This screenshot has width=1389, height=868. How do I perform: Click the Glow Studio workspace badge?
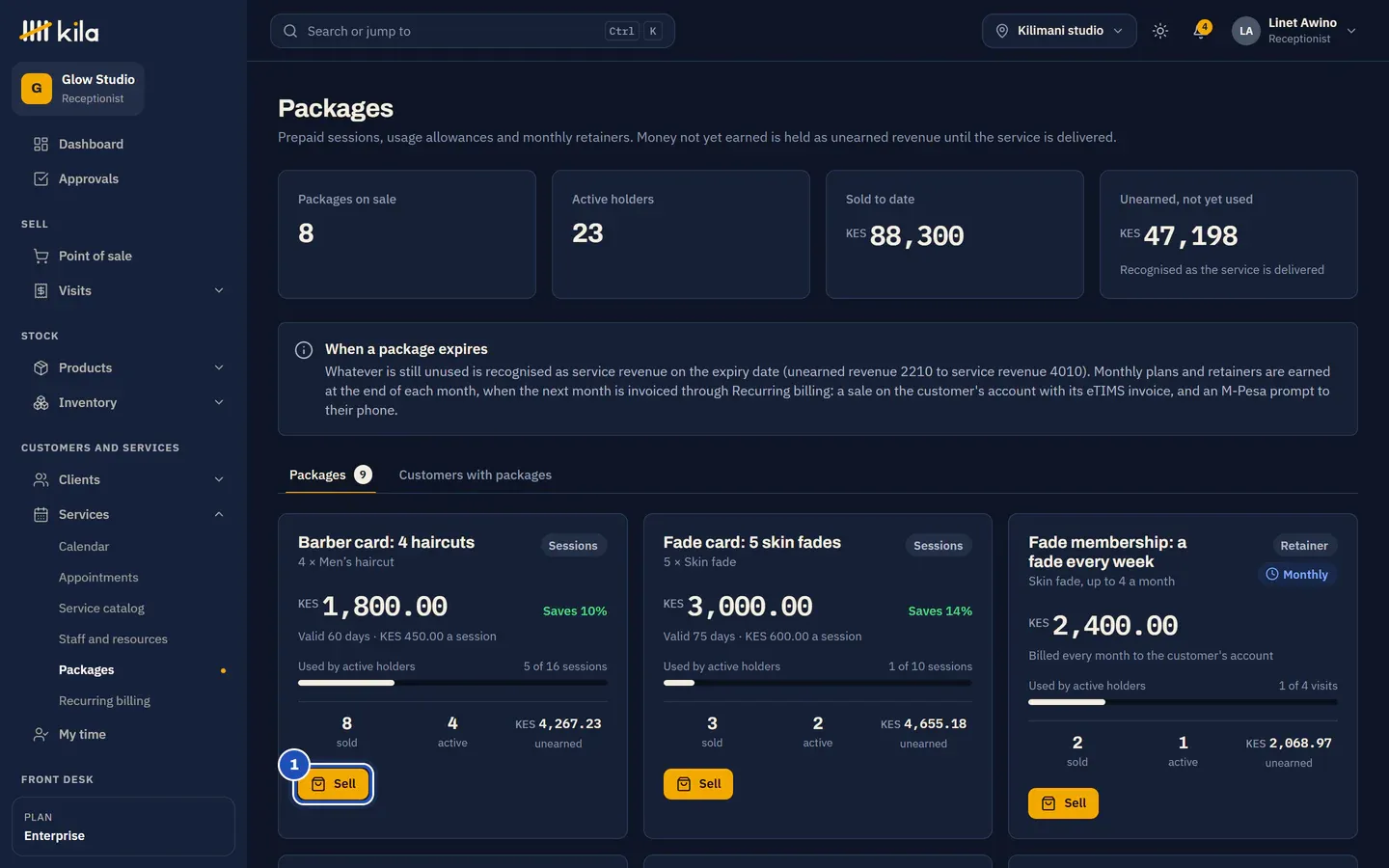coord(78,89)
